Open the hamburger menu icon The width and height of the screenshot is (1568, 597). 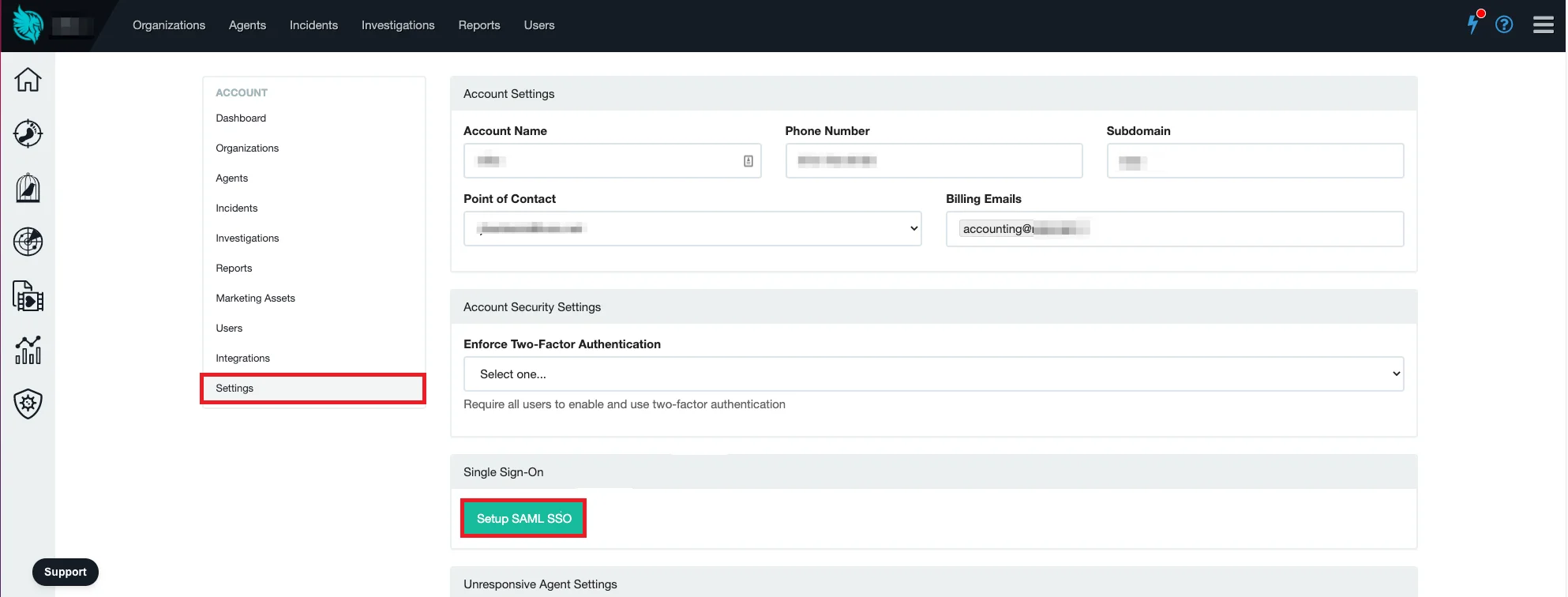pyautogui.click(x=1544, y=24)
